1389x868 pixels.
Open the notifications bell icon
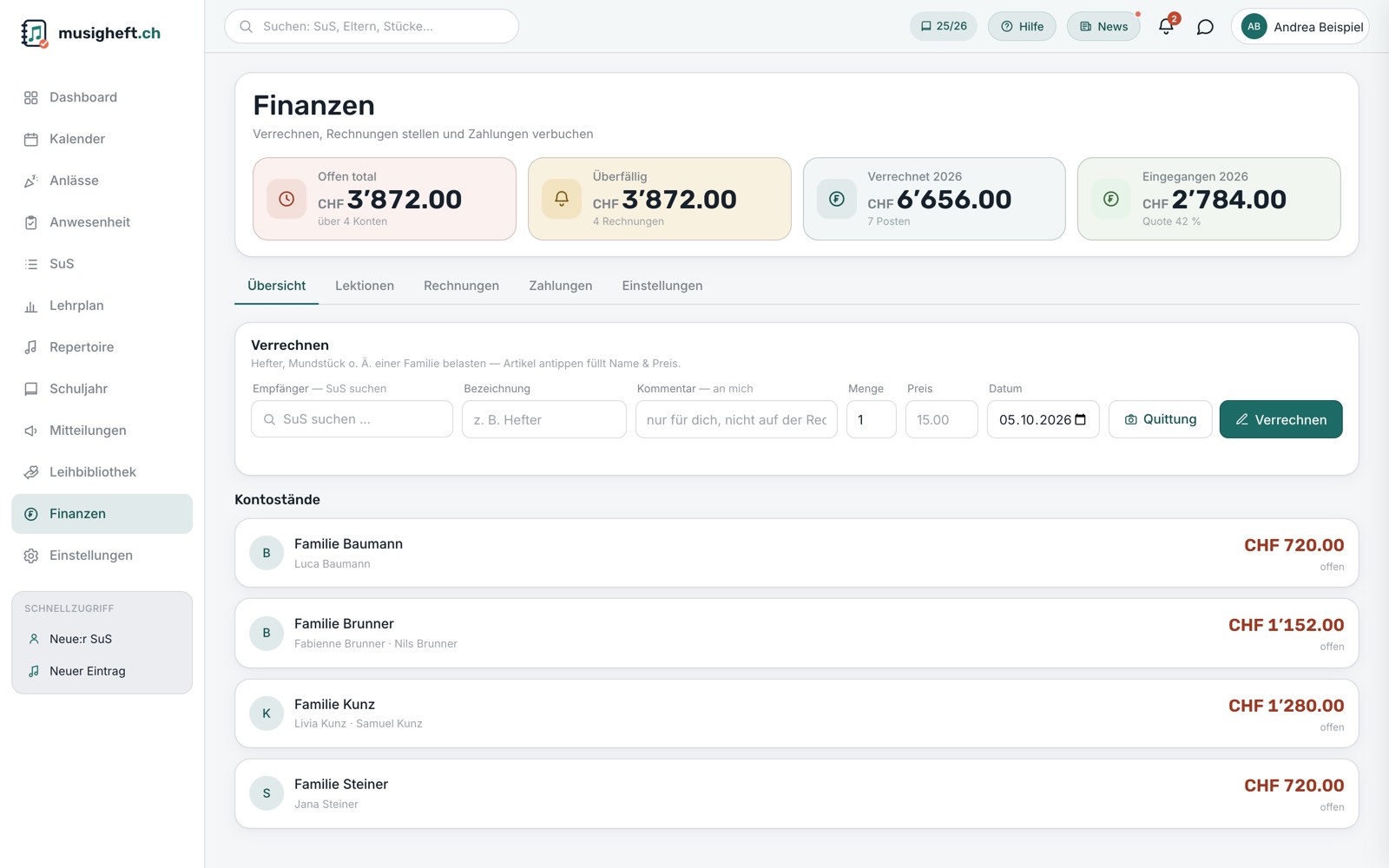[x=1166, y=27]
